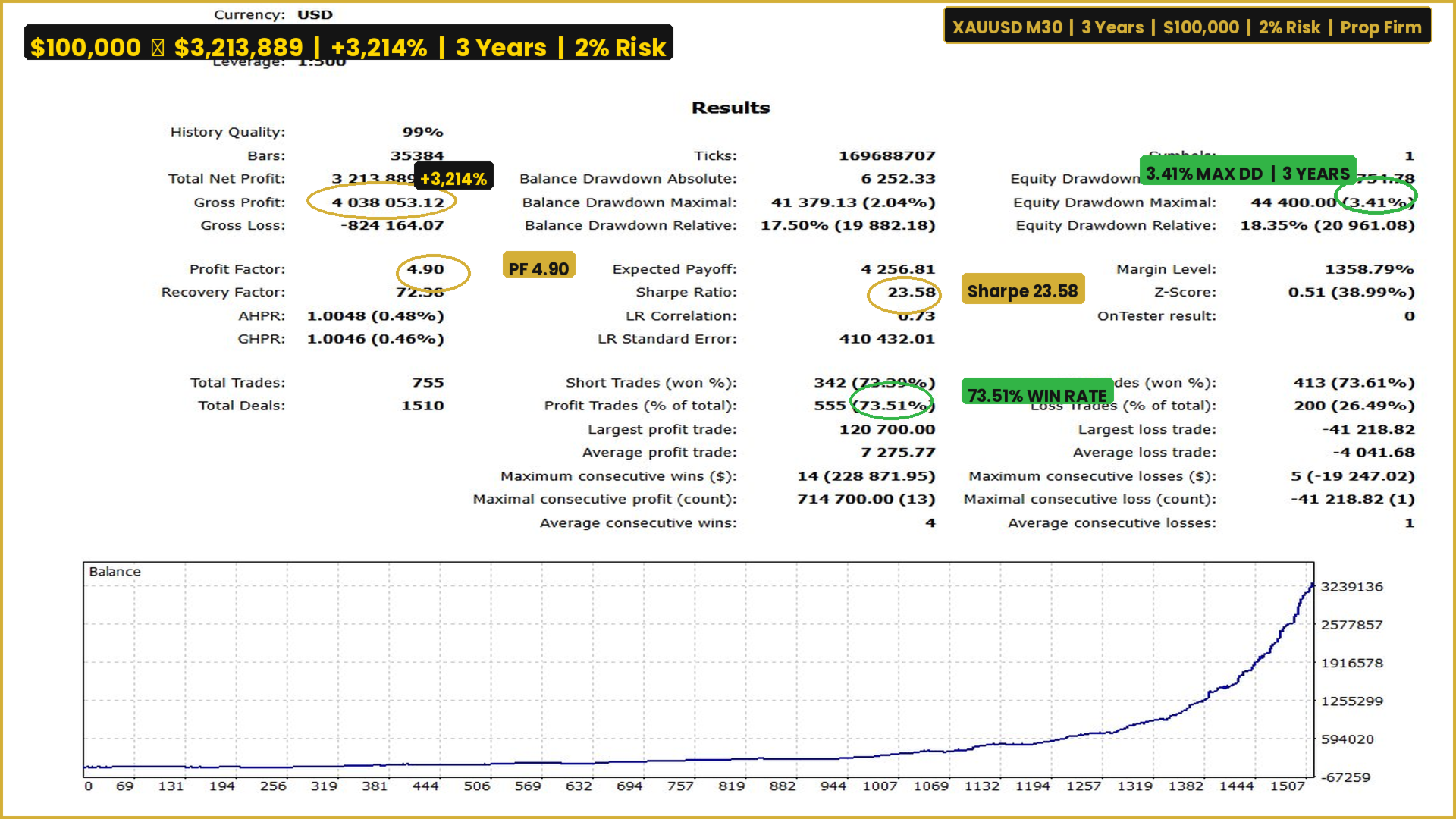Click the Total Trades value 755
Image resolution: width=1456 pixels, height=819 pixels.
428,383
